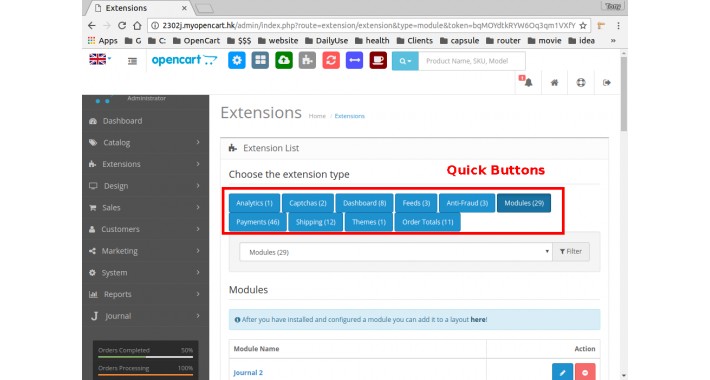Click the Orders Processing progress bar

(x=145, y=375)
